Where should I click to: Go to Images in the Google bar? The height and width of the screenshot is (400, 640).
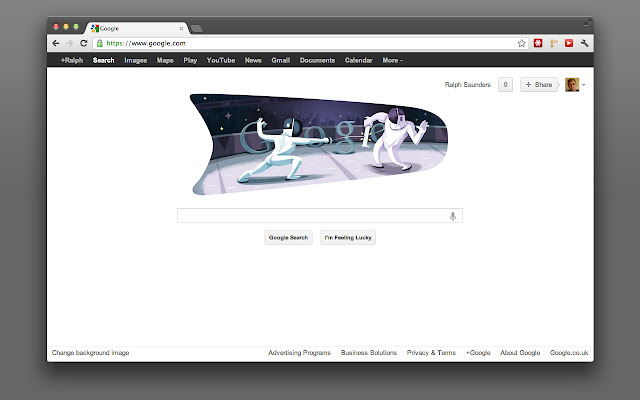136,60
